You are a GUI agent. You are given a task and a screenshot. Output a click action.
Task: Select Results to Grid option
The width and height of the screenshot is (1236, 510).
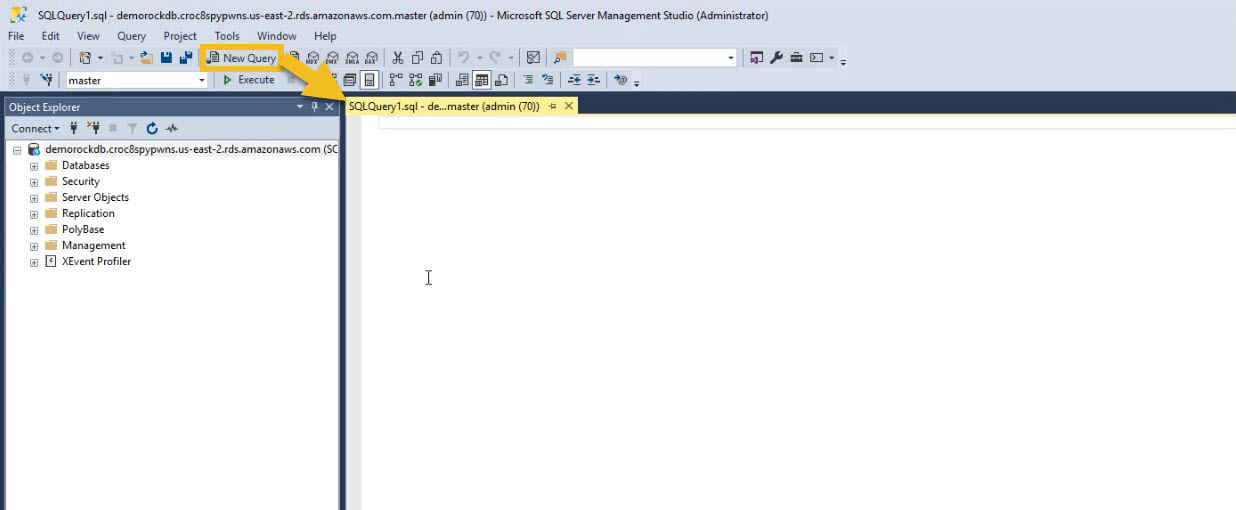coord(481,80)
